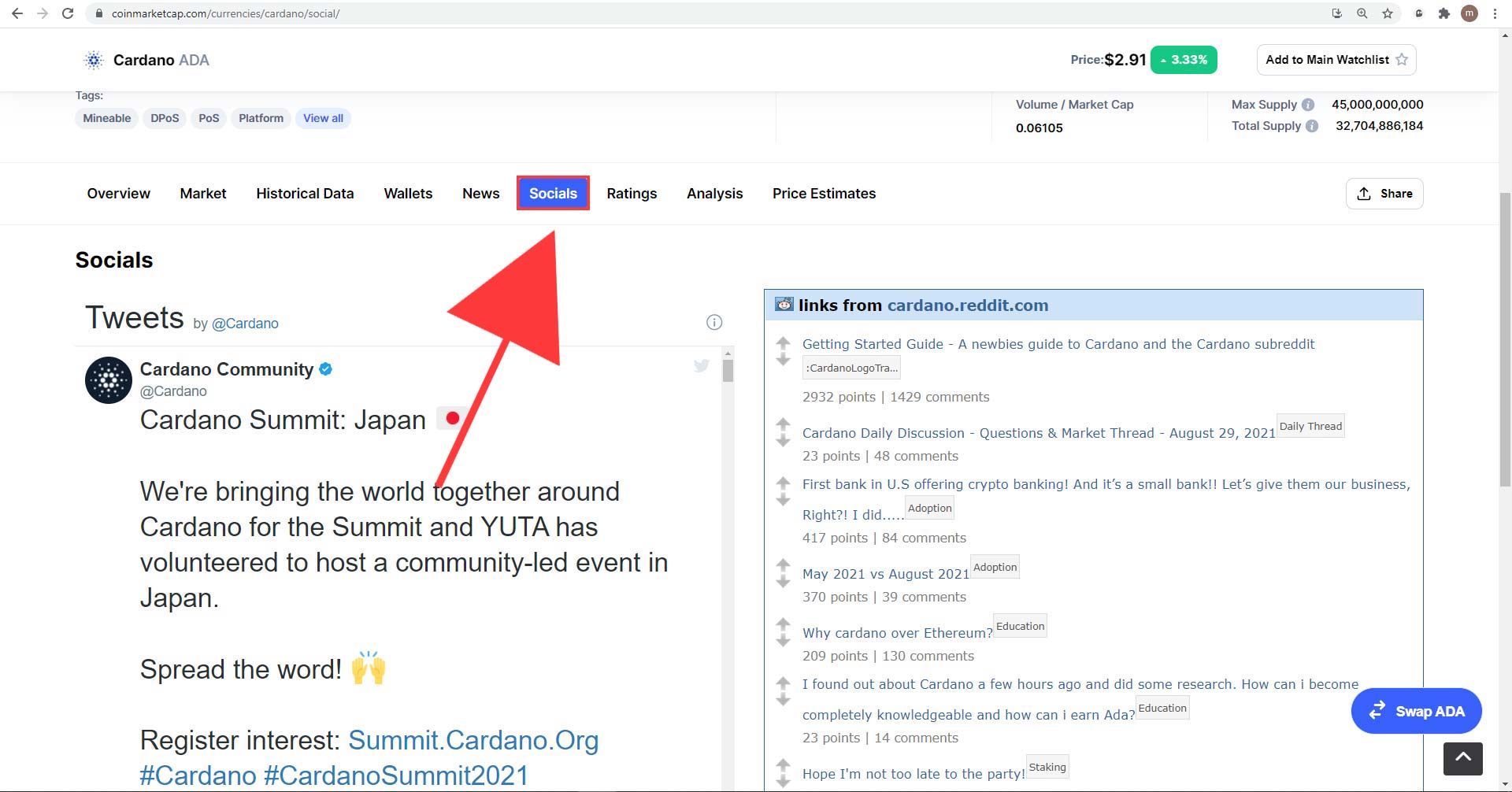Open the Price Estimates tab
The width and height of the screenshot is (1512, 792).
[x=824, y=194]
